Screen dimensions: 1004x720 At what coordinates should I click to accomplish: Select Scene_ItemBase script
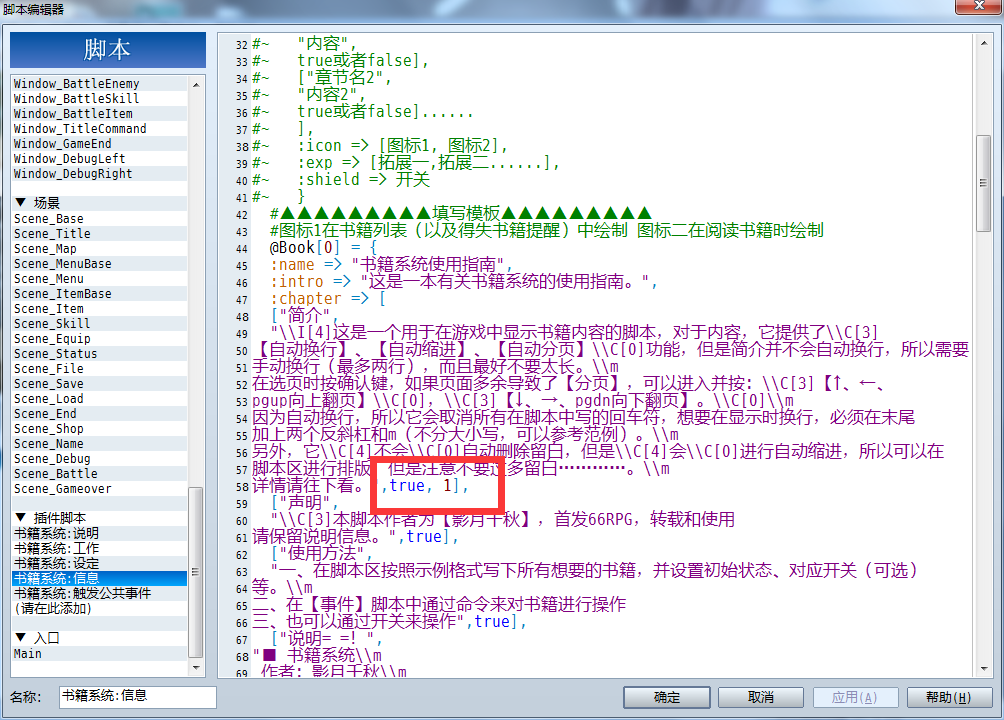(x=100, y=294)
